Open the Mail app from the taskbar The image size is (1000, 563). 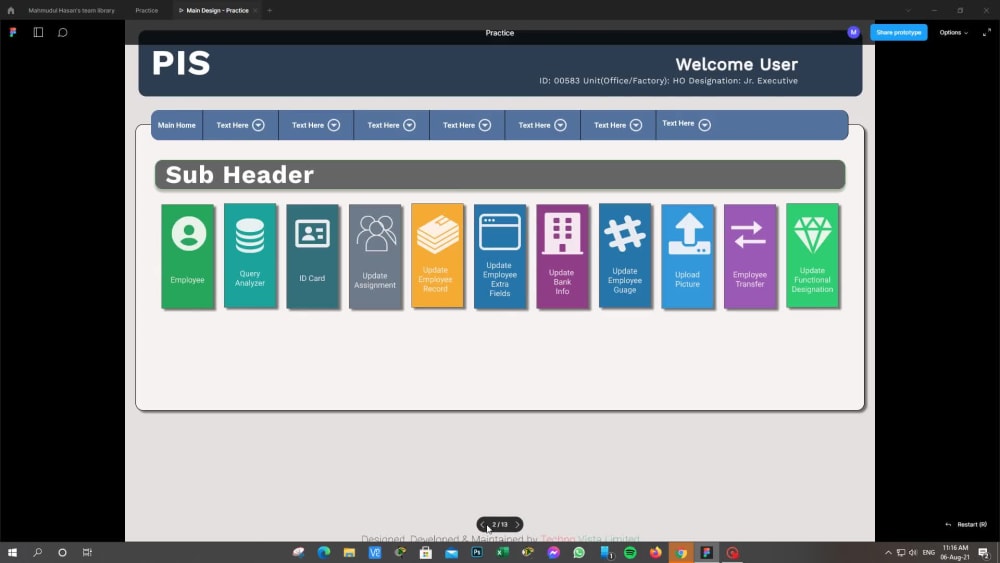pyautogui.click(x=452, y=553)
